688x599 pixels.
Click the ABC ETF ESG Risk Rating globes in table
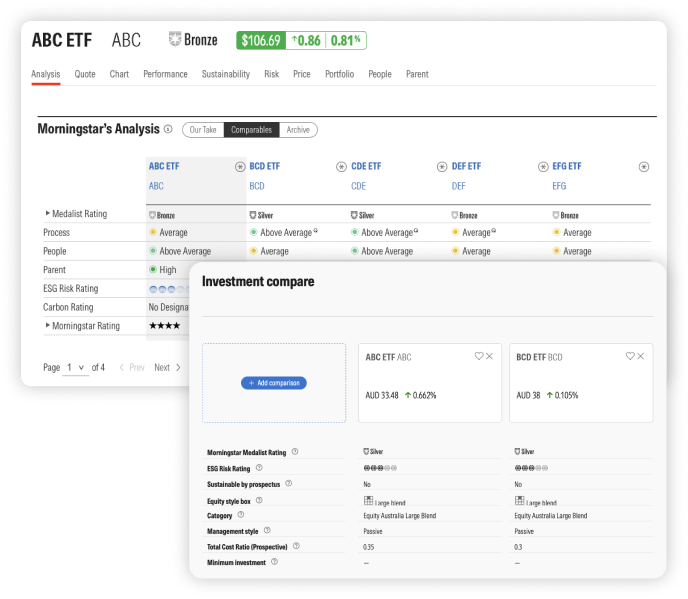(x=169, y=289)
